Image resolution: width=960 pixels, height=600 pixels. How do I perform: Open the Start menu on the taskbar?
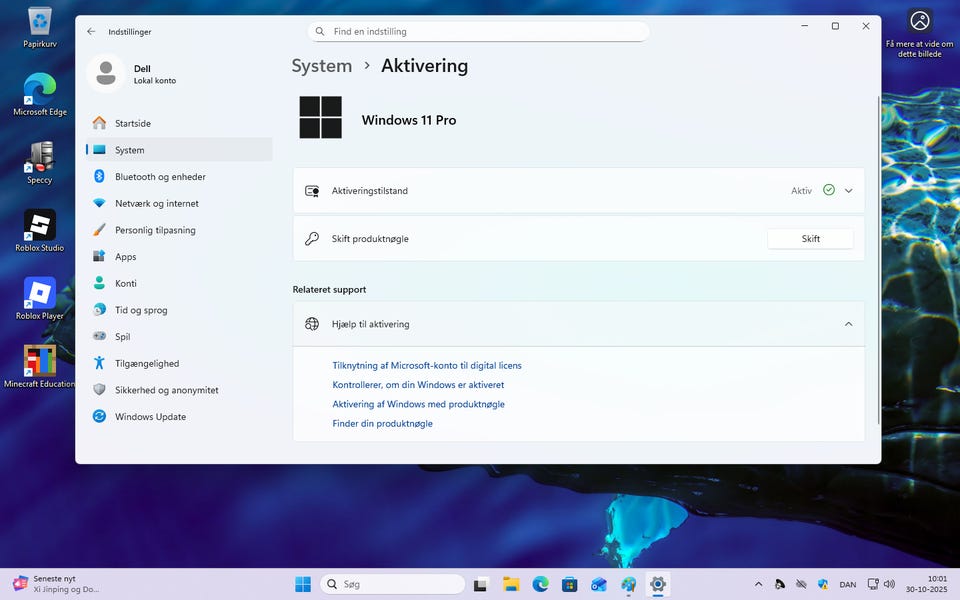tap(302, 584)
